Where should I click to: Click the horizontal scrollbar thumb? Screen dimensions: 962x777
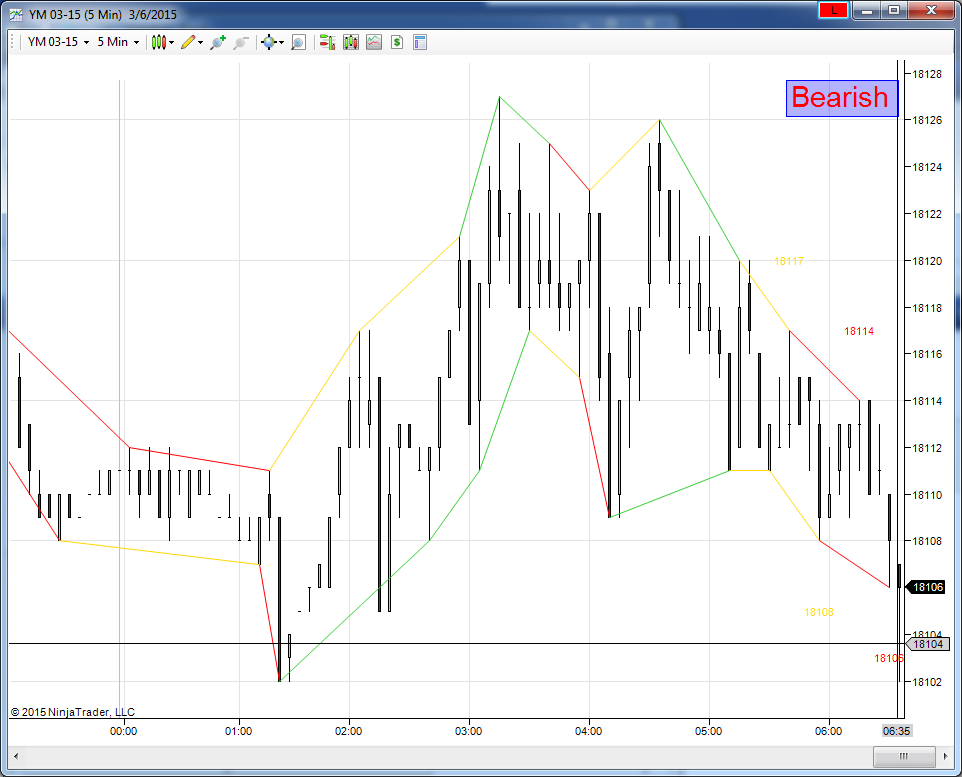(x=904, y=756)
